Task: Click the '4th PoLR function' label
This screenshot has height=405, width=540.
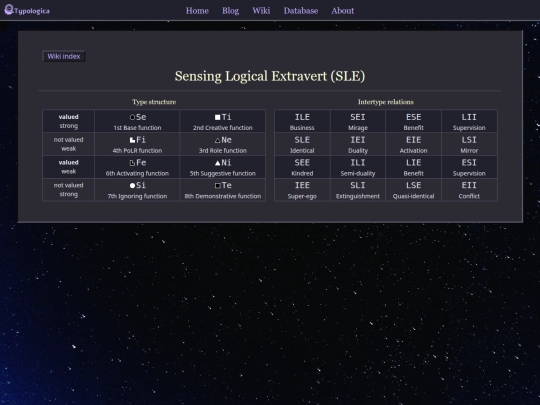Action: (137, 150)
